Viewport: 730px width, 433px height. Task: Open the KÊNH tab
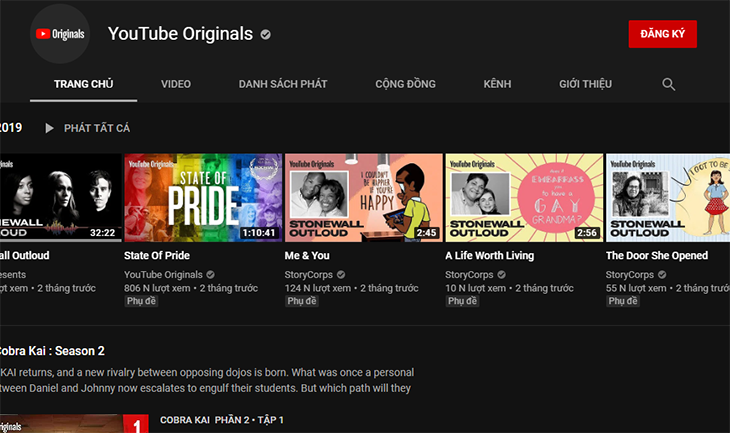[497, 84]
